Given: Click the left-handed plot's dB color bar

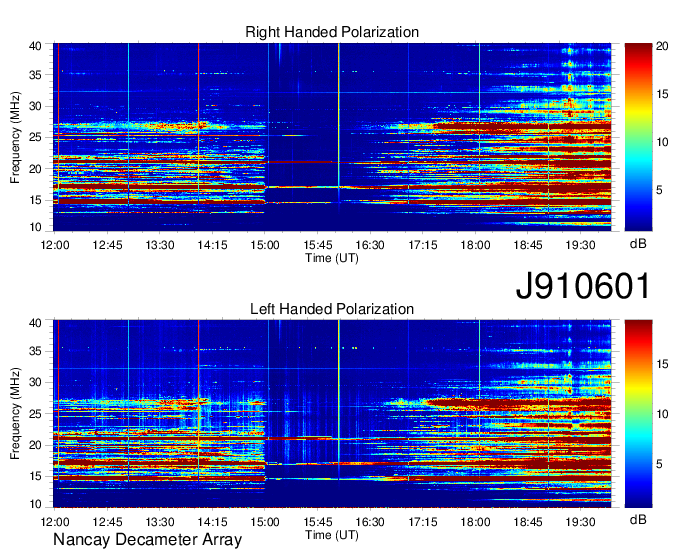Looking at the screenshot, I should coord(638,414).
